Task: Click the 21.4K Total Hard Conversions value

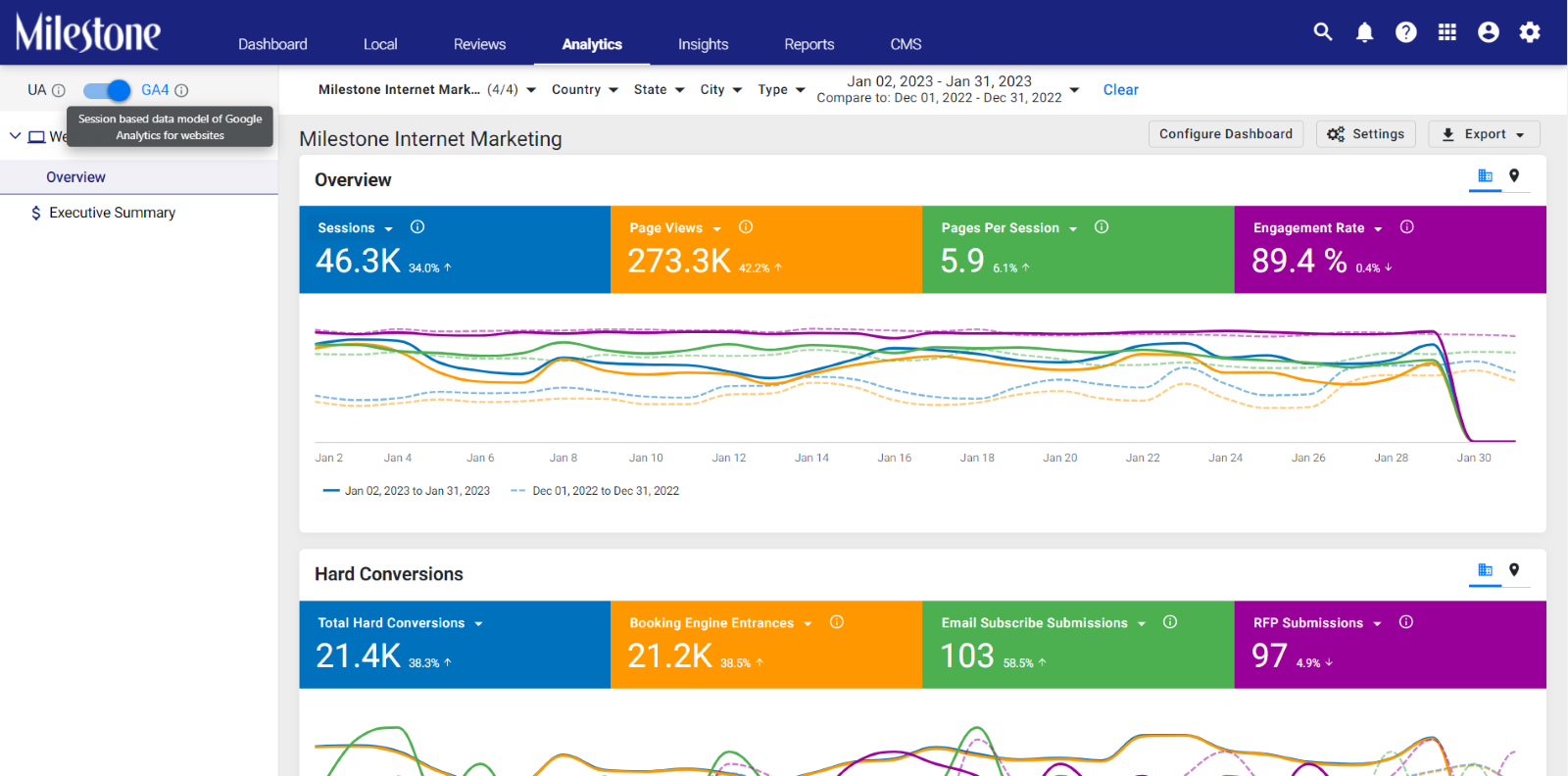Action: coord(359,655)
